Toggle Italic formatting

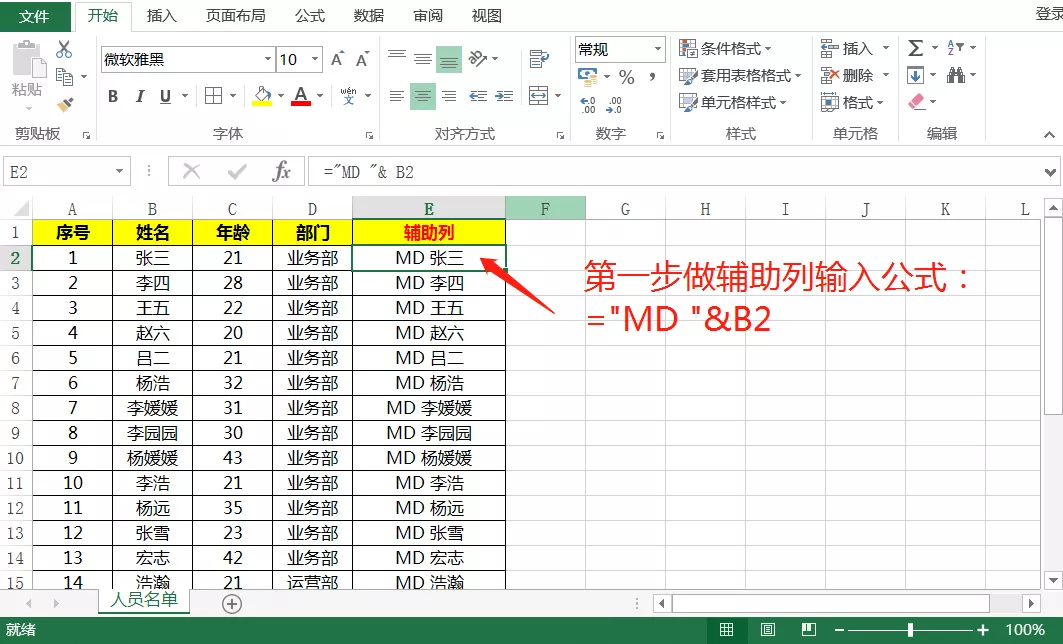(140, 96)
